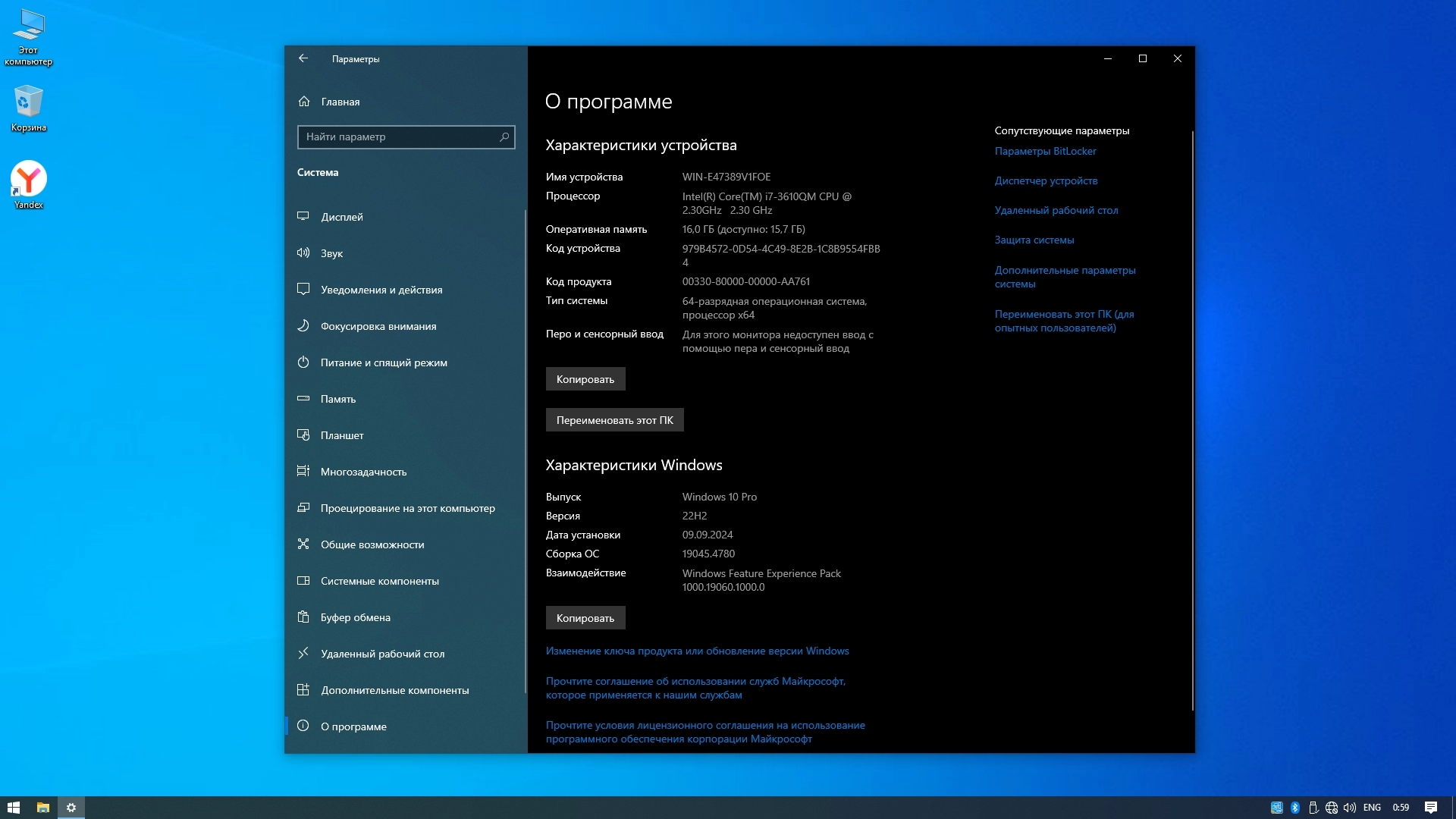The width and height of the screenshot is (1456, 819).
Task: Open Буфер обмена clipboard settings
Action: (355, 617)
